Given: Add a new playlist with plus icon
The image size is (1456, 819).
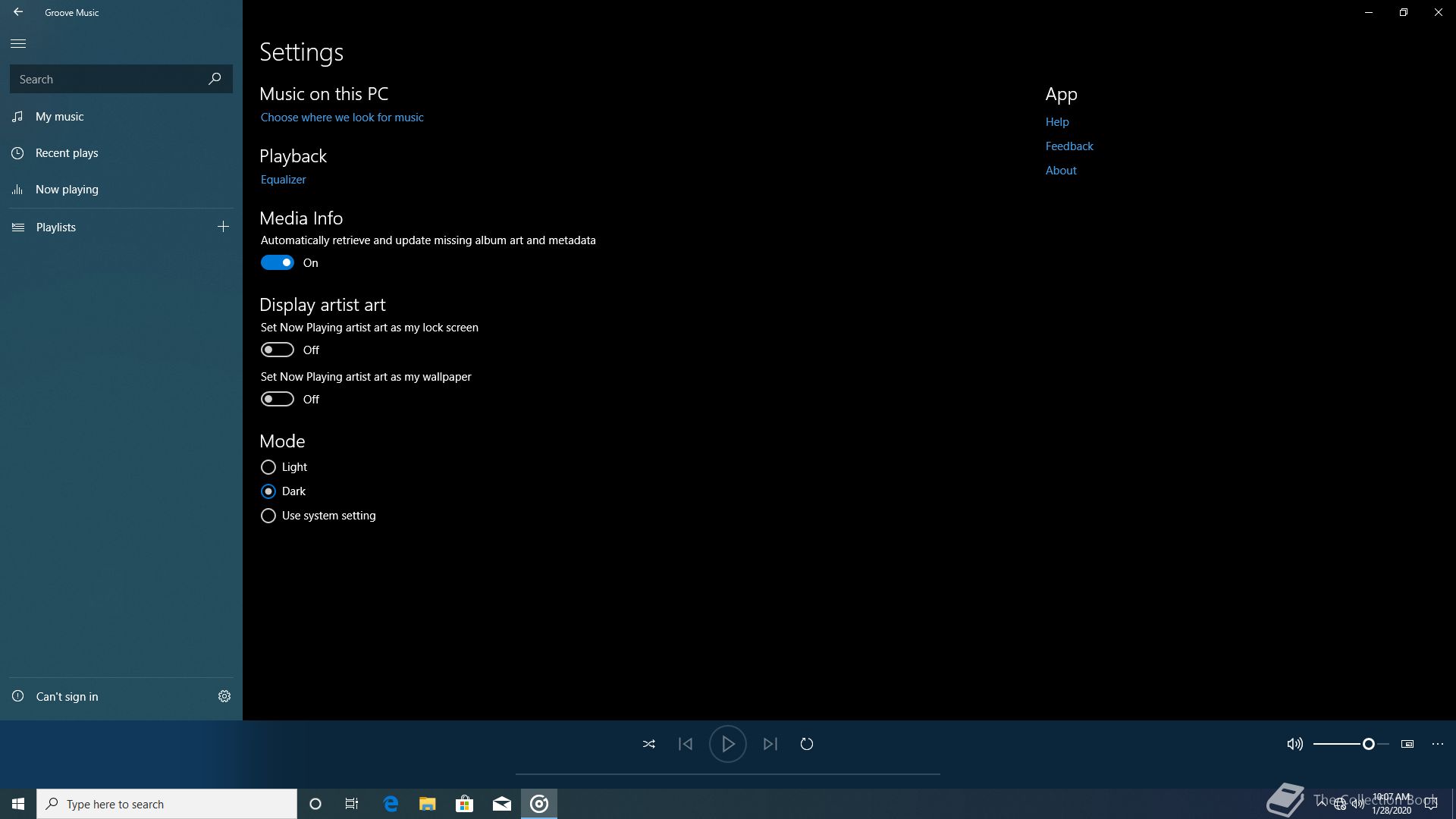Looking at the screenshot, I should [x=223, y=227].
